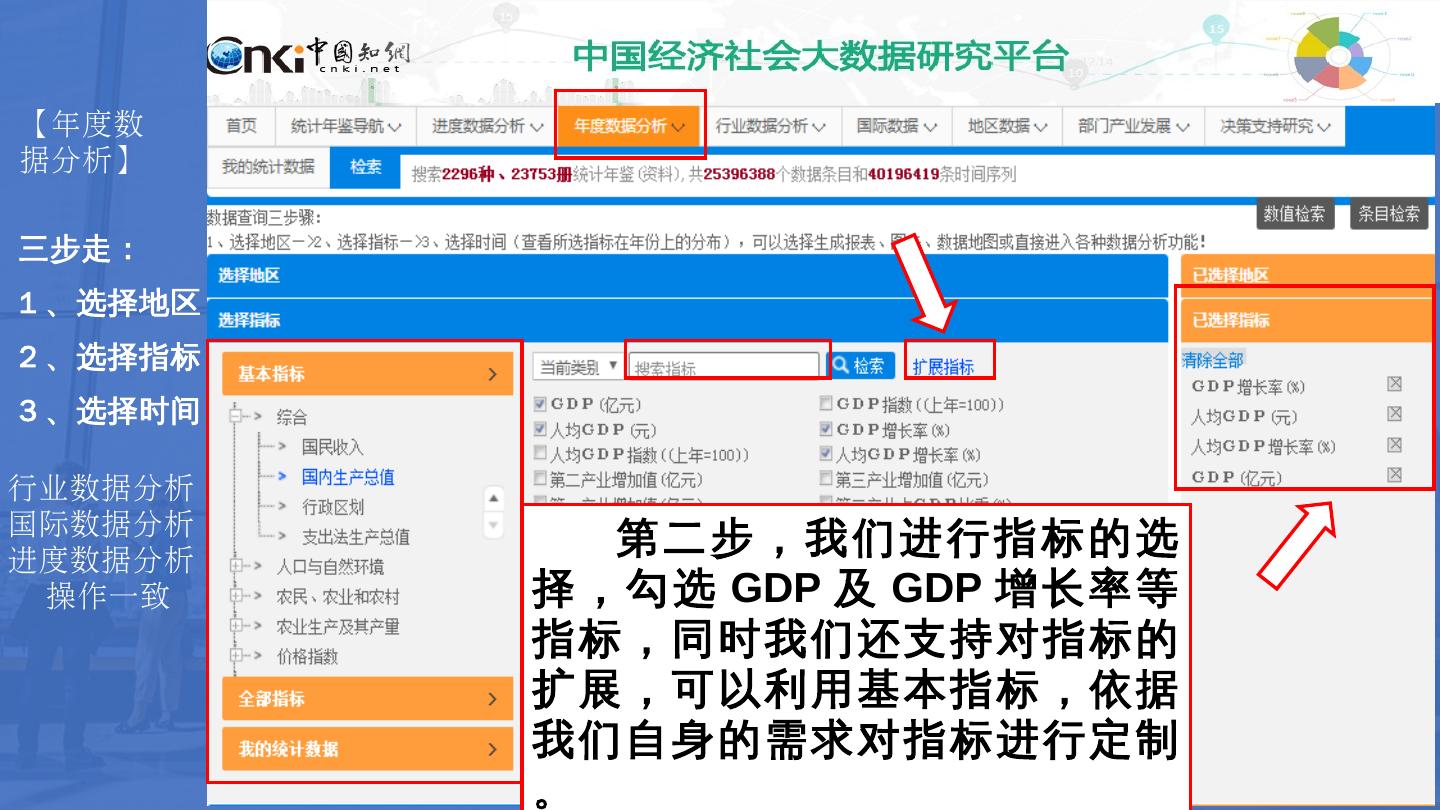Expand the 农民、农业和农村 tree node
This screenshot has height=810, width=1440.
click(x=236, y=596)
